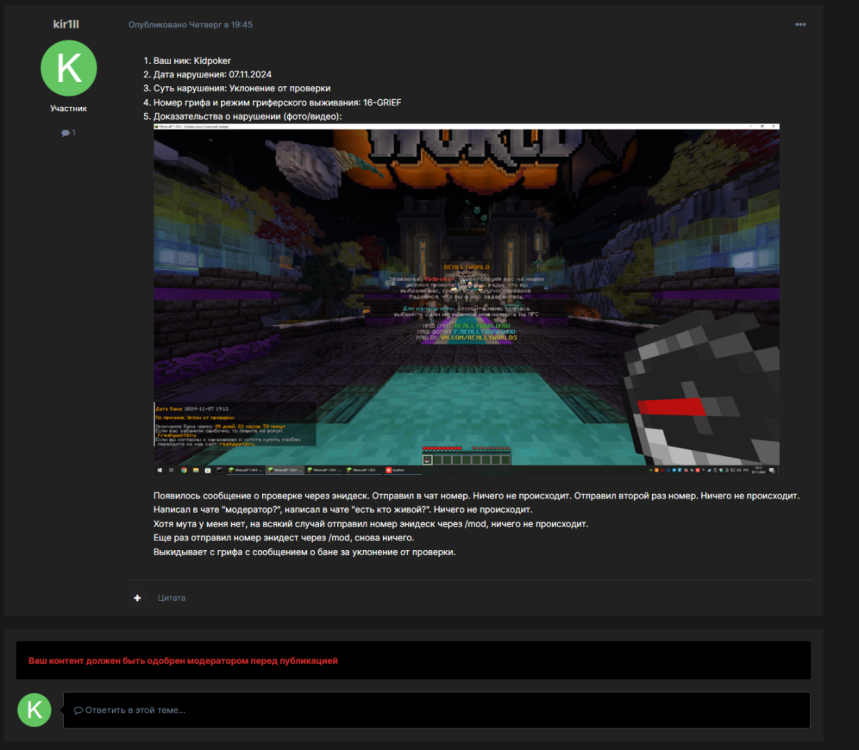Open kir1ll's large green avatar
The width and height of the screenshot is (859, 750).
68,68
